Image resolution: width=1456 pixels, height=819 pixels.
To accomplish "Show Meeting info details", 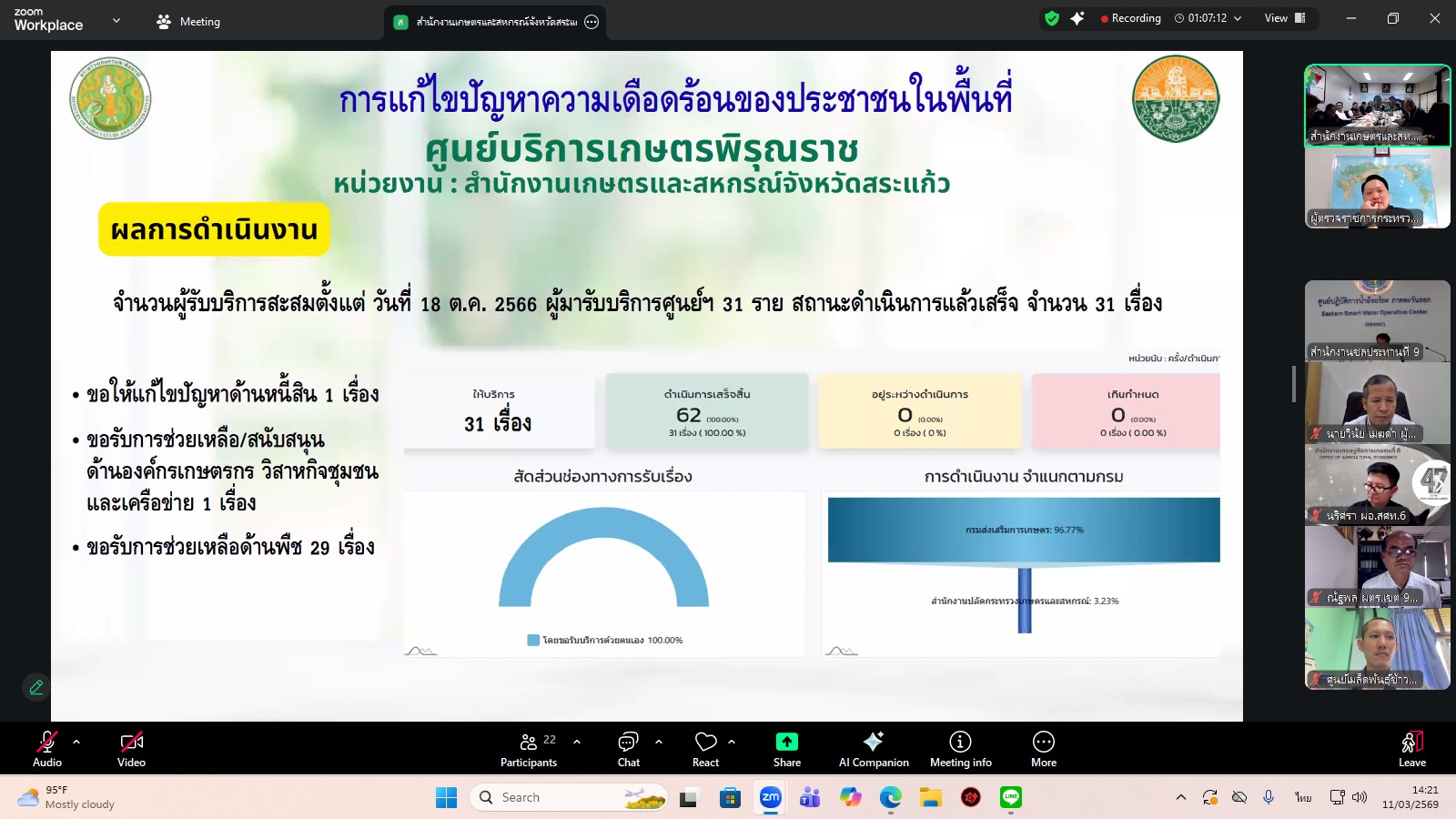I will pyautogui.click(x=958, y=748).
